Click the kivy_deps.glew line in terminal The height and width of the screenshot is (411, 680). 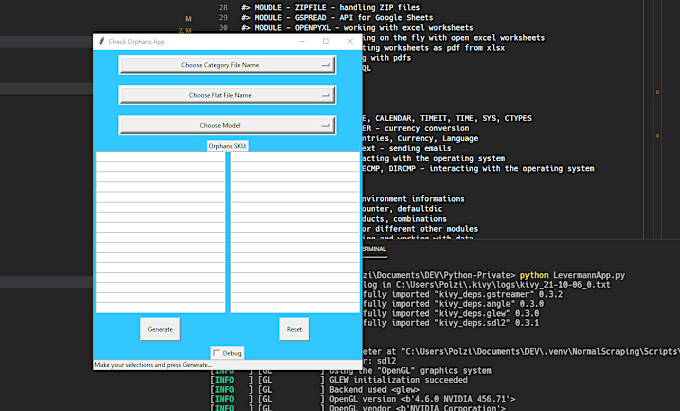tap(451, 313)
